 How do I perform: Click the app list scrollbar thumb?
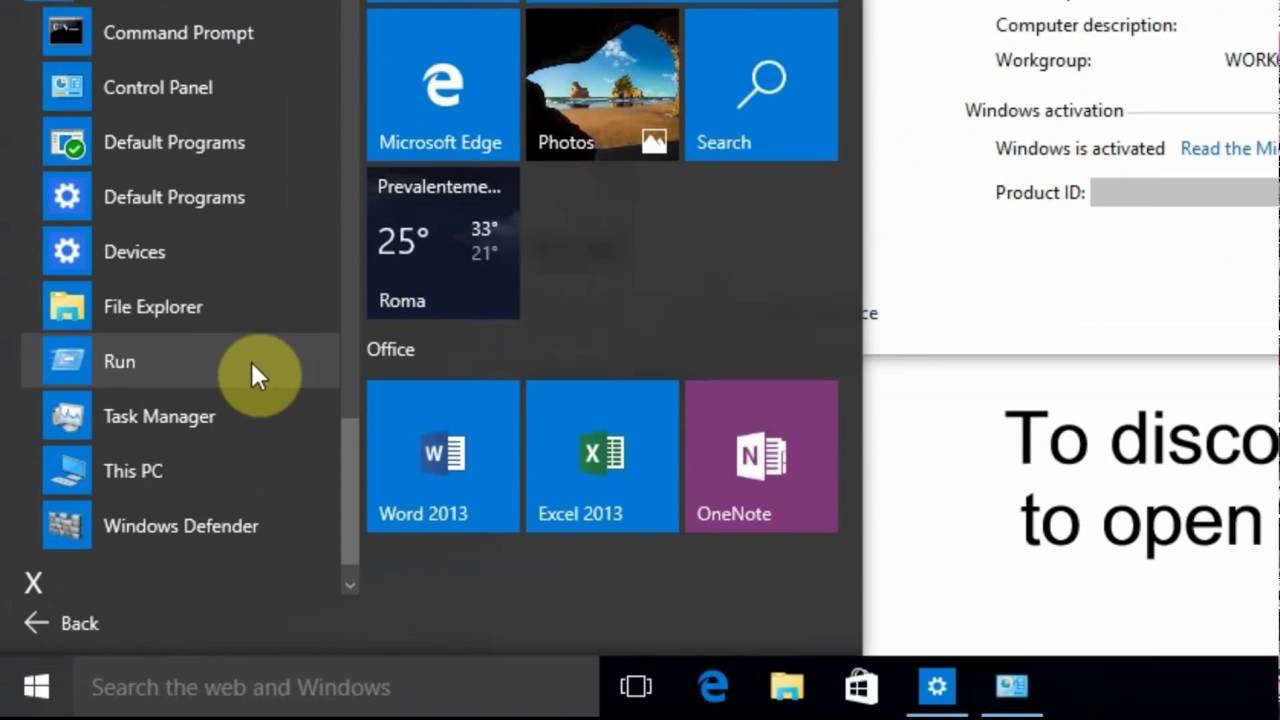[349, 490]
